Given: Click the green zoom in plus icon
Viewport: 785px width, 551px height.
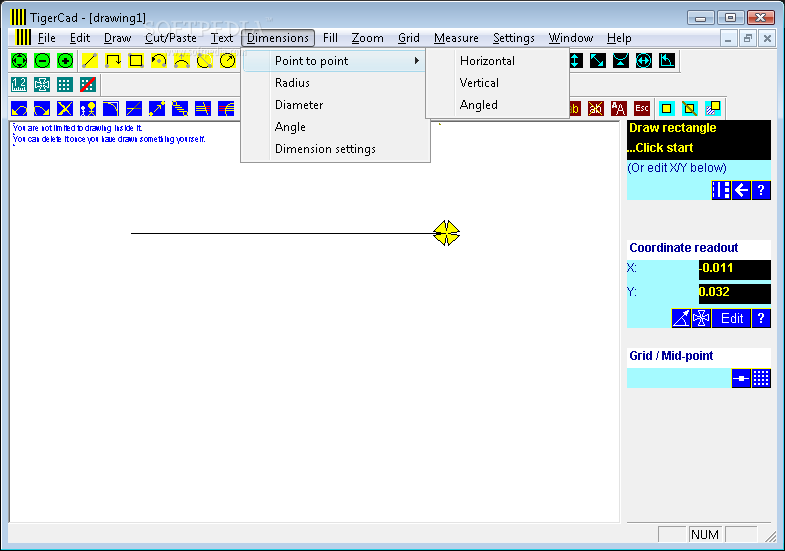Looking at the screenshot, I should click(x=65, y=61).
